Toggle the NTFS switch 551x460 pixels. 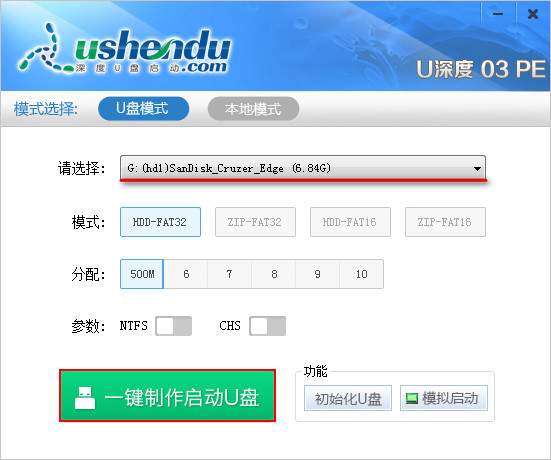tap(174, 326)
